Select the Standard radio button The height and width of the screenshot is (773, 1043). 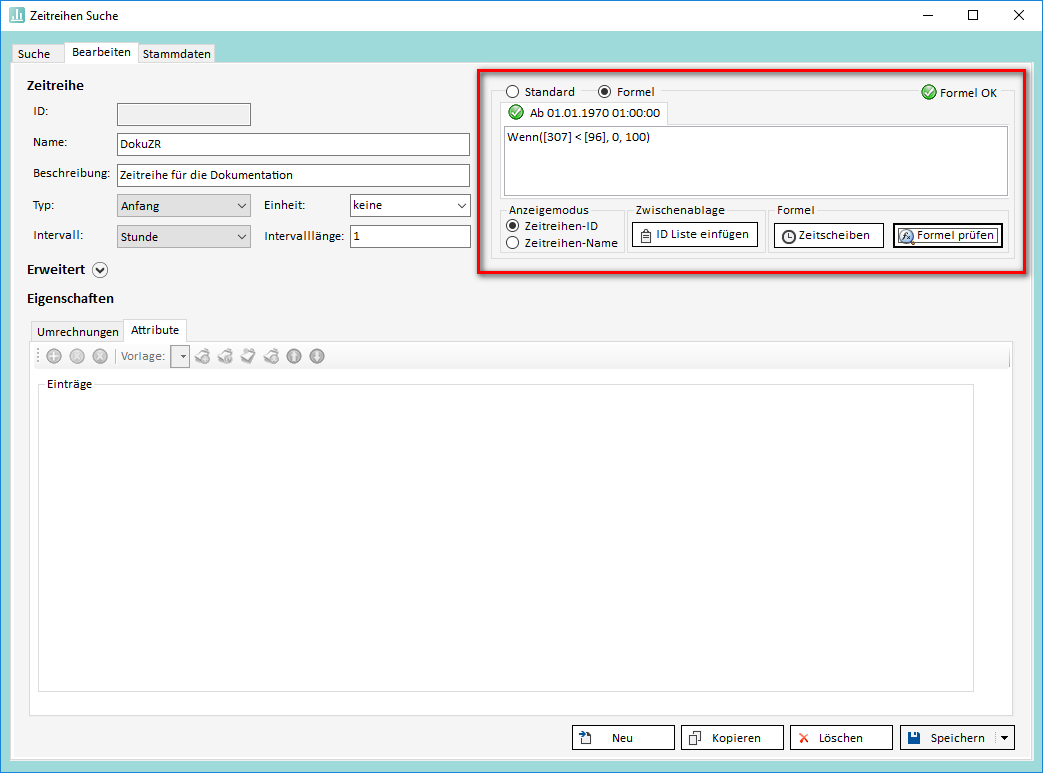click(513, 92)
